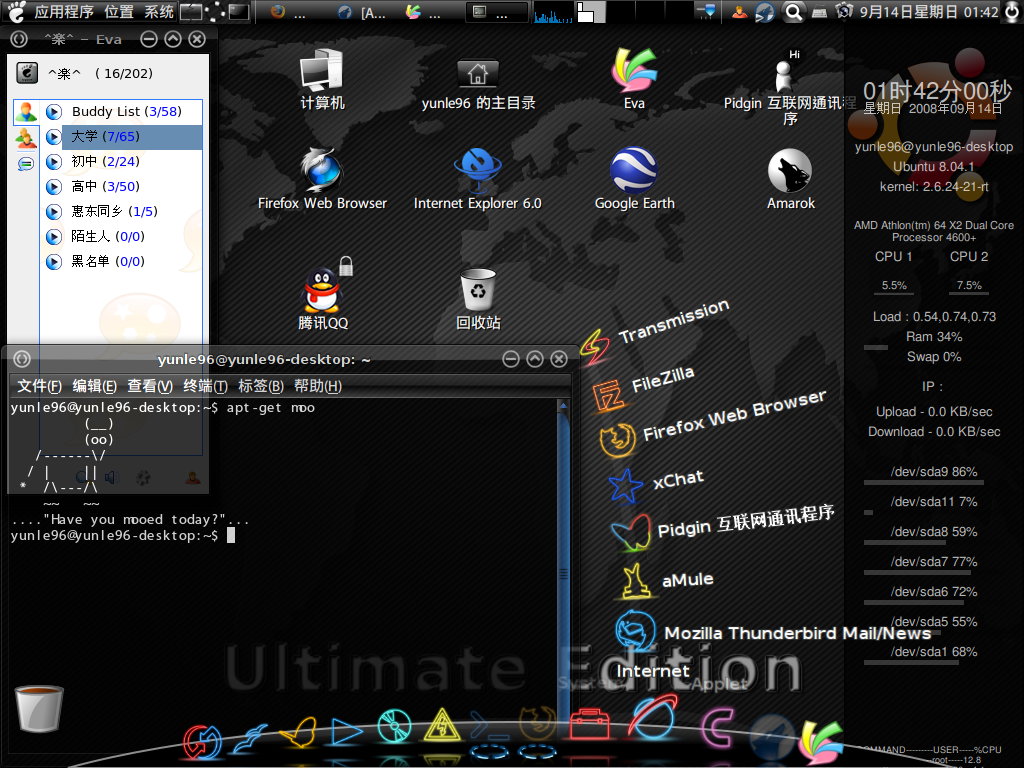Expand the 惠东同乡 buddy group
This screenshot has width=1024, height=768.
(x=54, y=212)
